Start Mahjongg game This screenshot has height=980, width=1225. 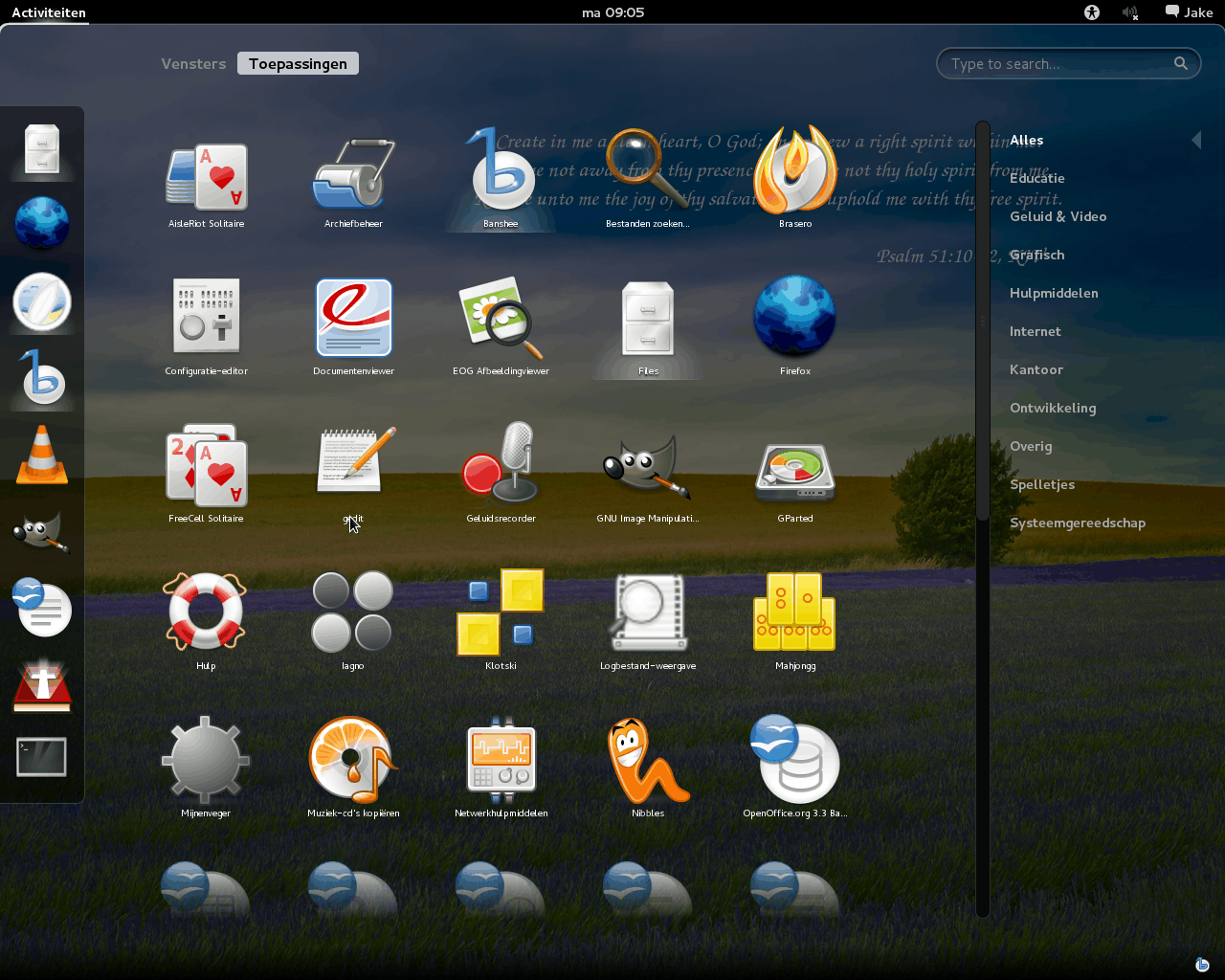coord(795,621)
